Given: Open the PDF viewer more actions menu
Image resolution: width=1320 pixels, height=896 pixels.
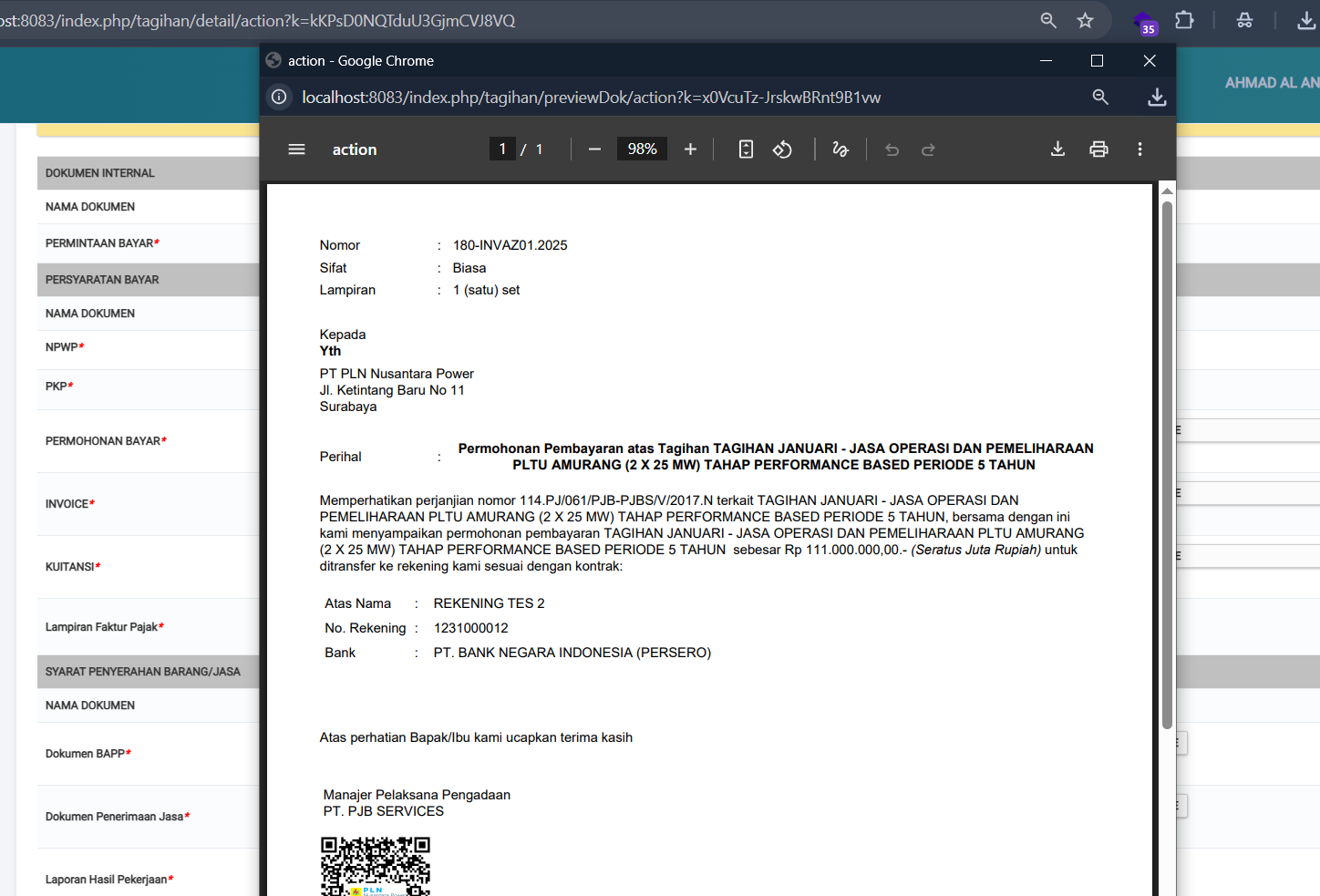Looking at the screenshot, I should coord(1140,149).
